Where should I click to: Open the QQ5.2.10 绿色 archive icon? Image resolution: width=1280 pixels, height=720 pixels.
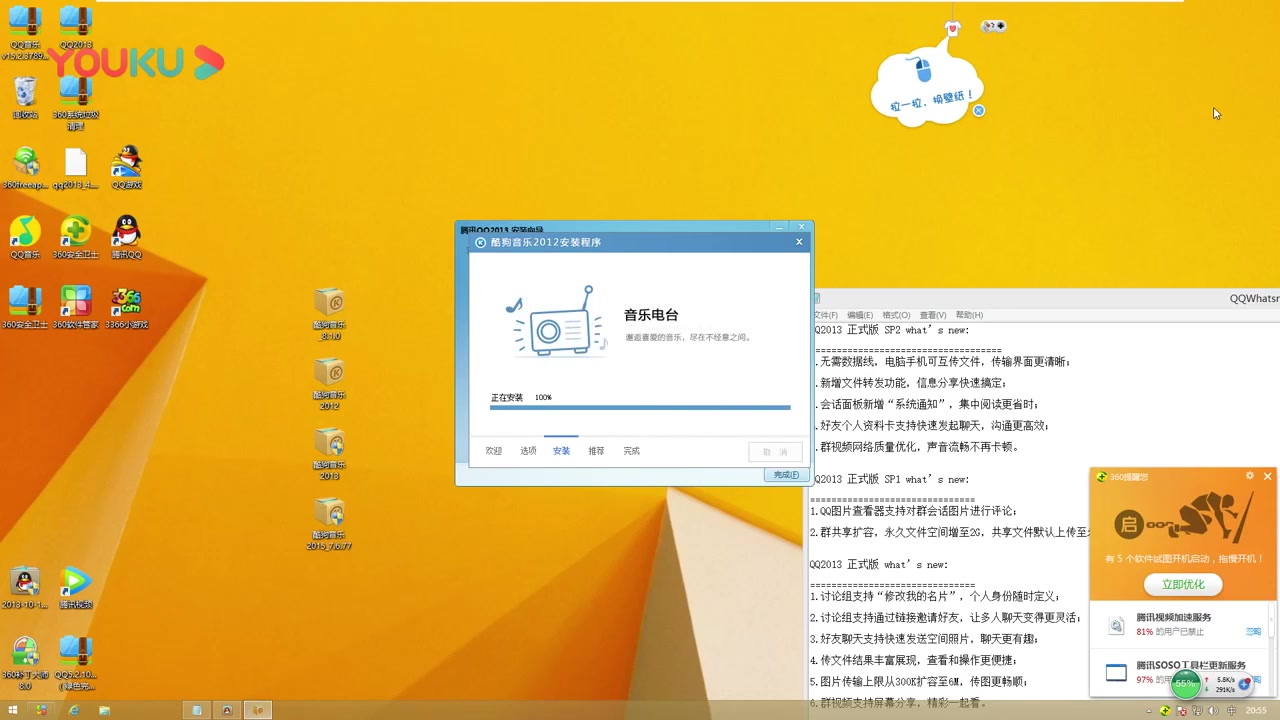[x=75, y=663]
